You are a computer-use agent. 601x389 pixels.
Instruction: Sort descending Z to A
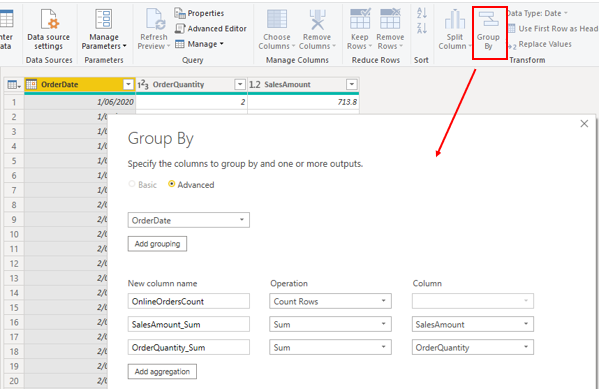(x=422, y=28)
